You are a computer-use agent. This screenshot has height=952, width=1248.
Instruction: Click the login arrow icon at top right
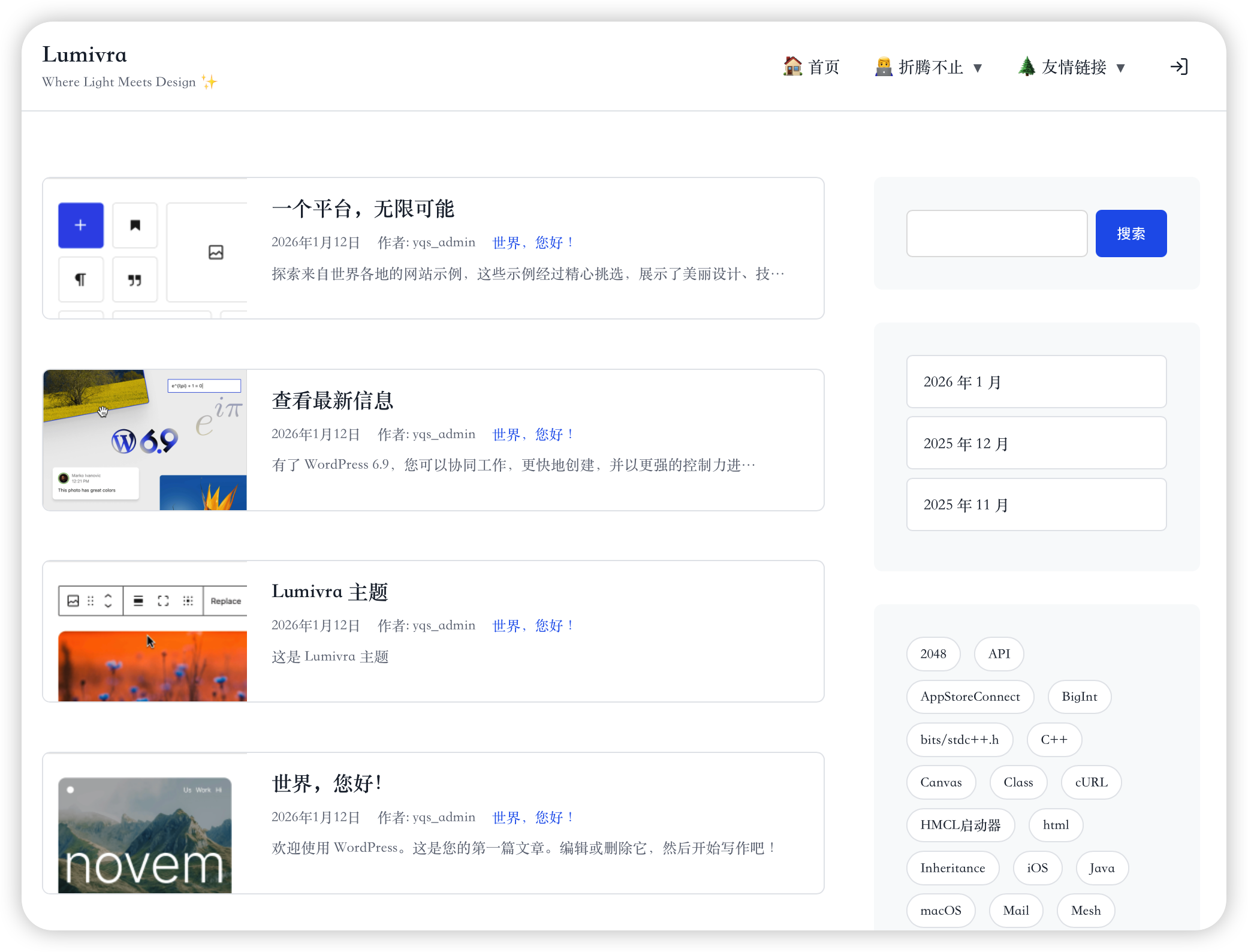pos(1178,67)
